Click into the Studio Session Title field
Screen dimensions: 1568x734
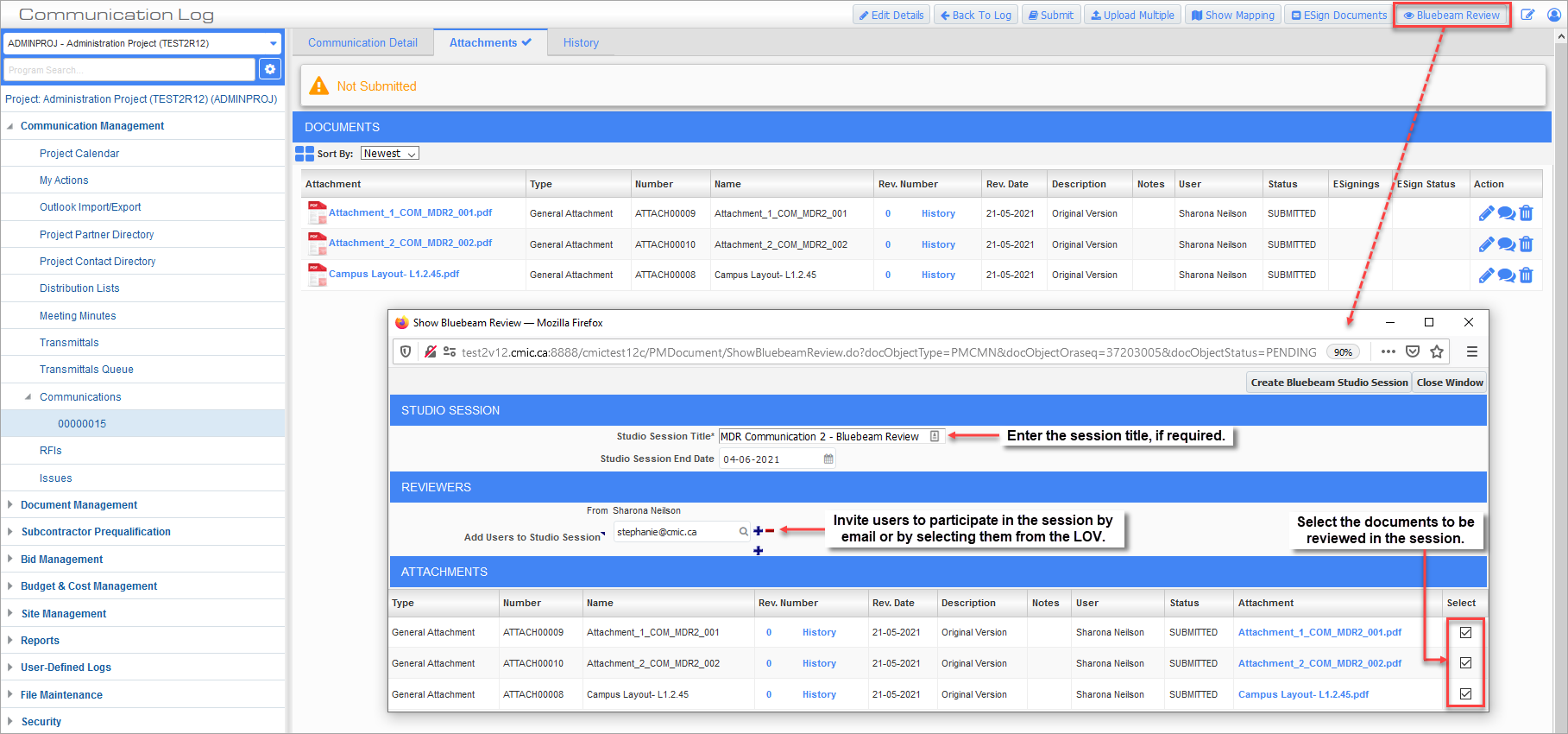click(823, 437)
